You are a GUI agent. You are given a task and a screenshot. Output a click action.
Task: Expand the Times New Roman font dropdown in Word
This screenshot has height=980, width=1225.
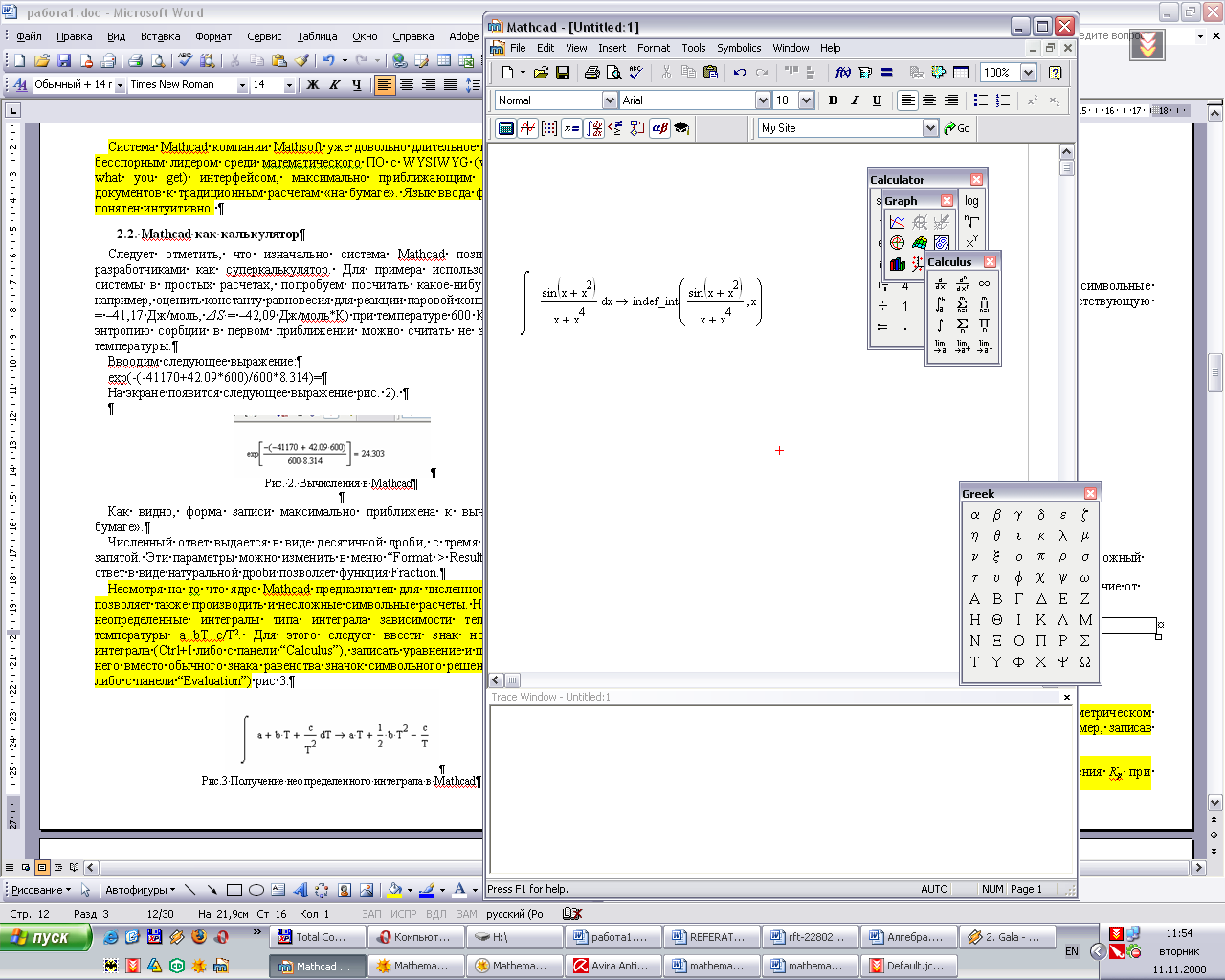tap(242, 85)
